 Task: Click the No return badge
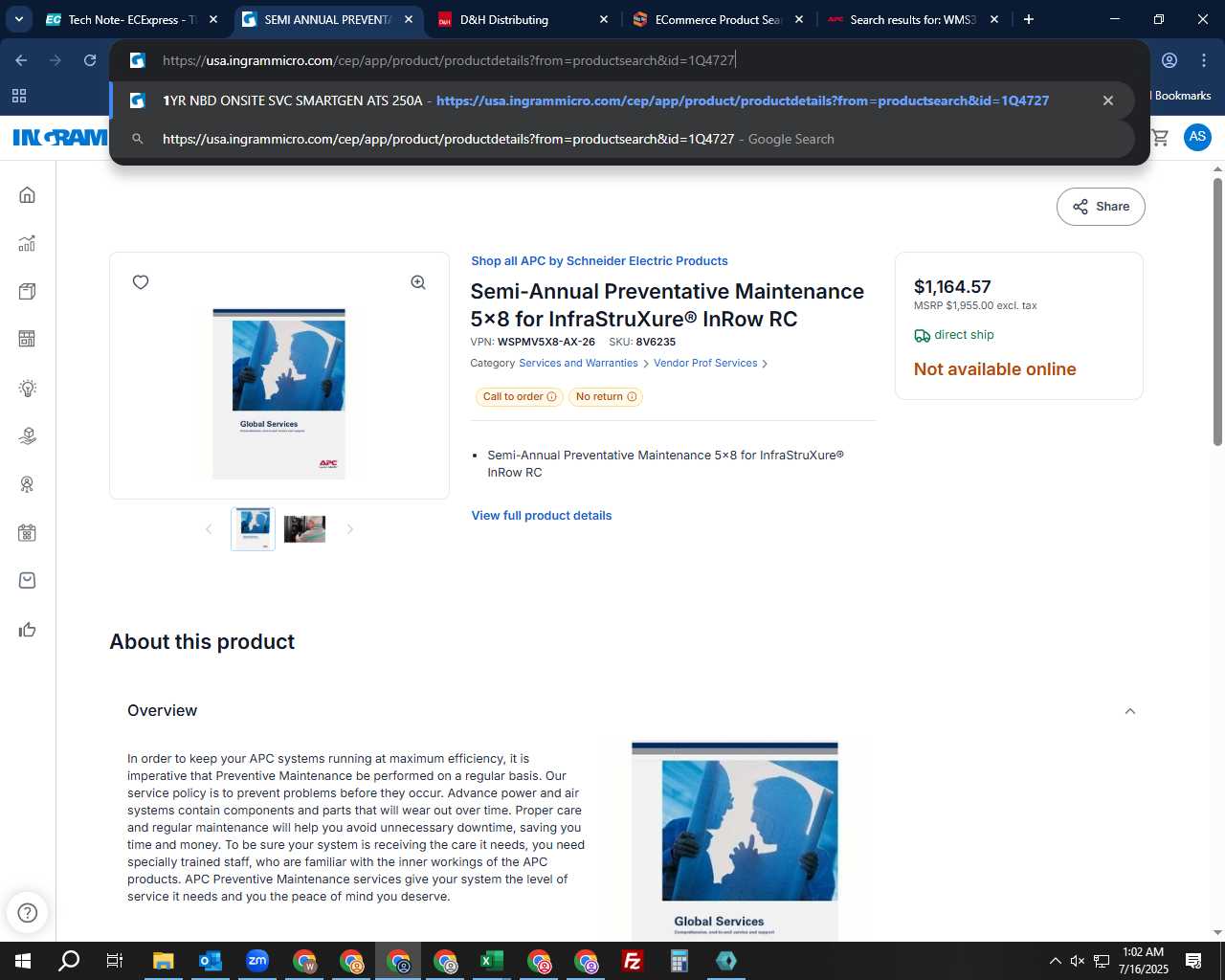[606, 397]
